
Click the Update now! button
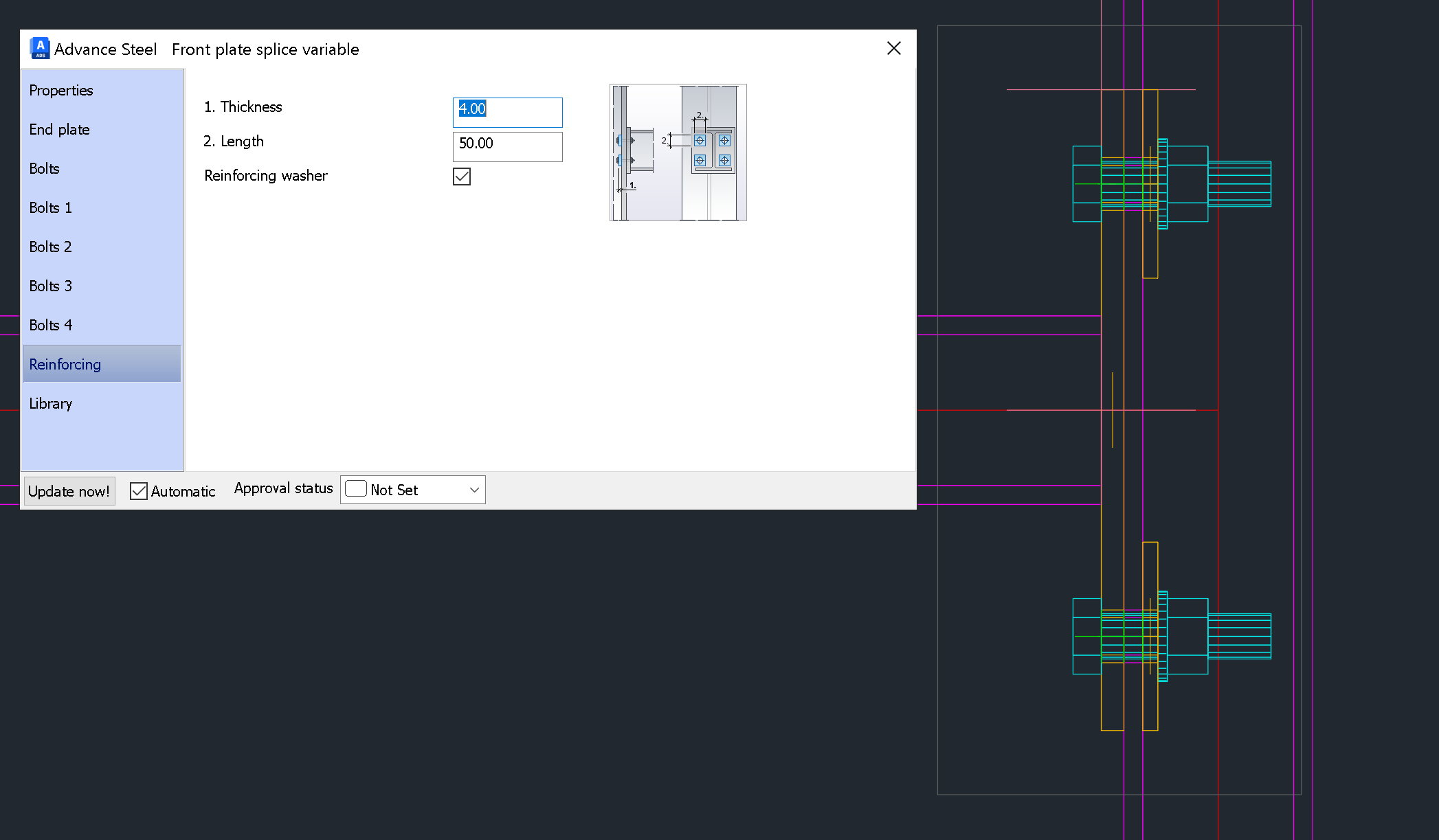pos(67,490)
